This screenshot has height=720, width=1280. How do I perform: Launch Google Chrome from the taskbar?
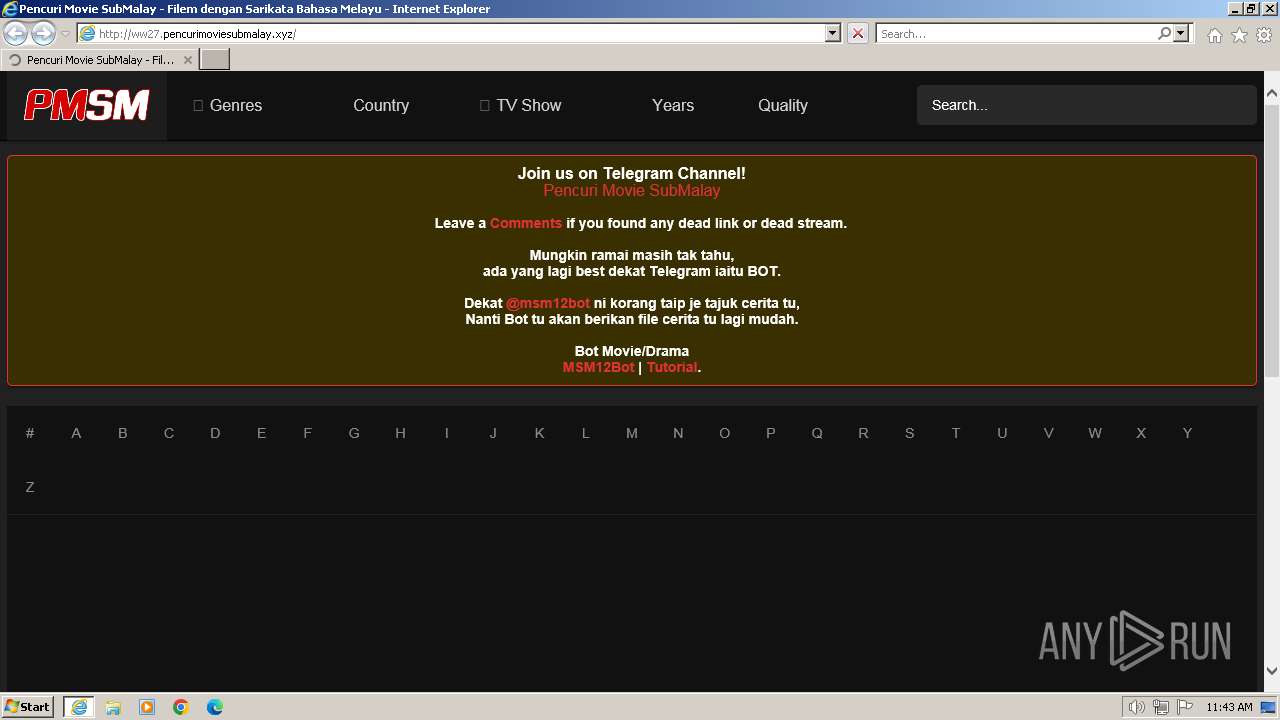point(181,707)
